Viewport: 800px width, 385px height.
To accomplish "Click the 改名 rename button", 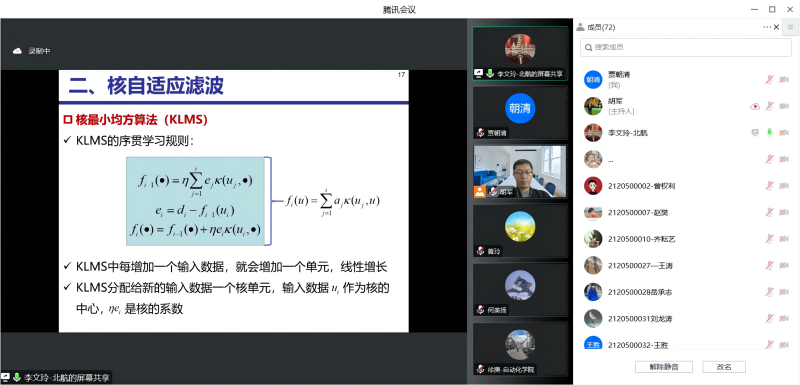I will (723, 367).
